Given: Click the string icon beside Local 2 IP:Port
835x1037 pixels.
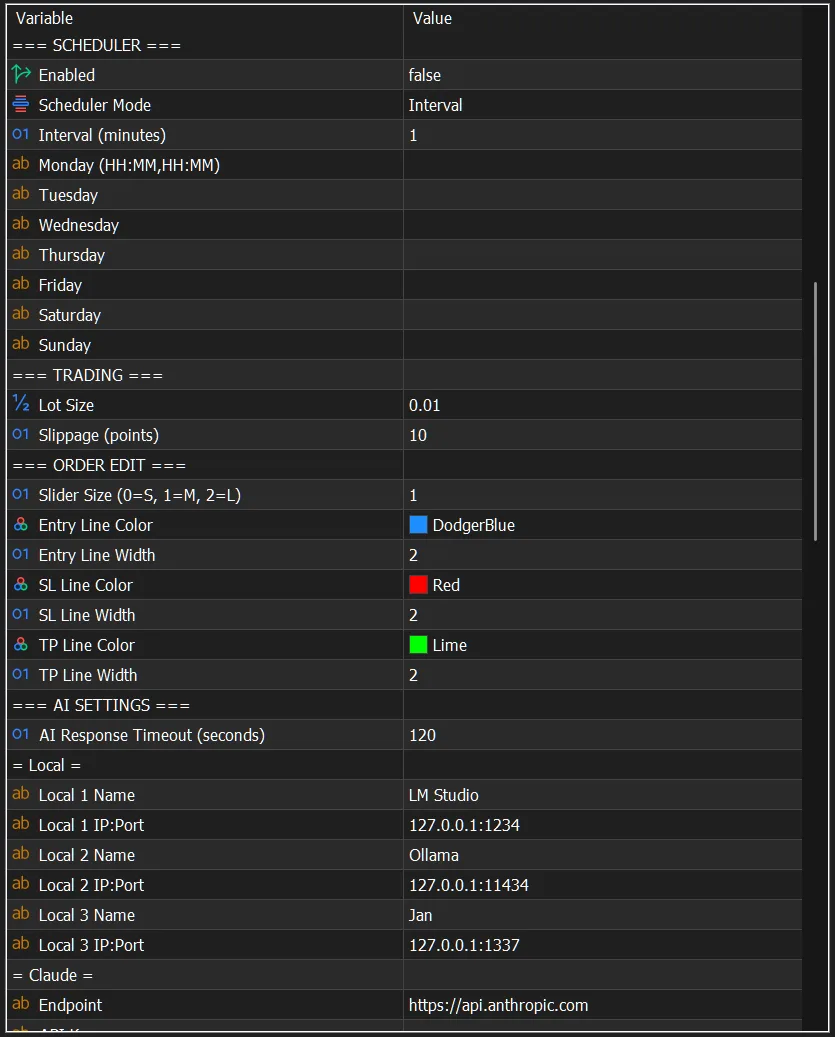Looking at the screenshot, I should click(21, 884).
